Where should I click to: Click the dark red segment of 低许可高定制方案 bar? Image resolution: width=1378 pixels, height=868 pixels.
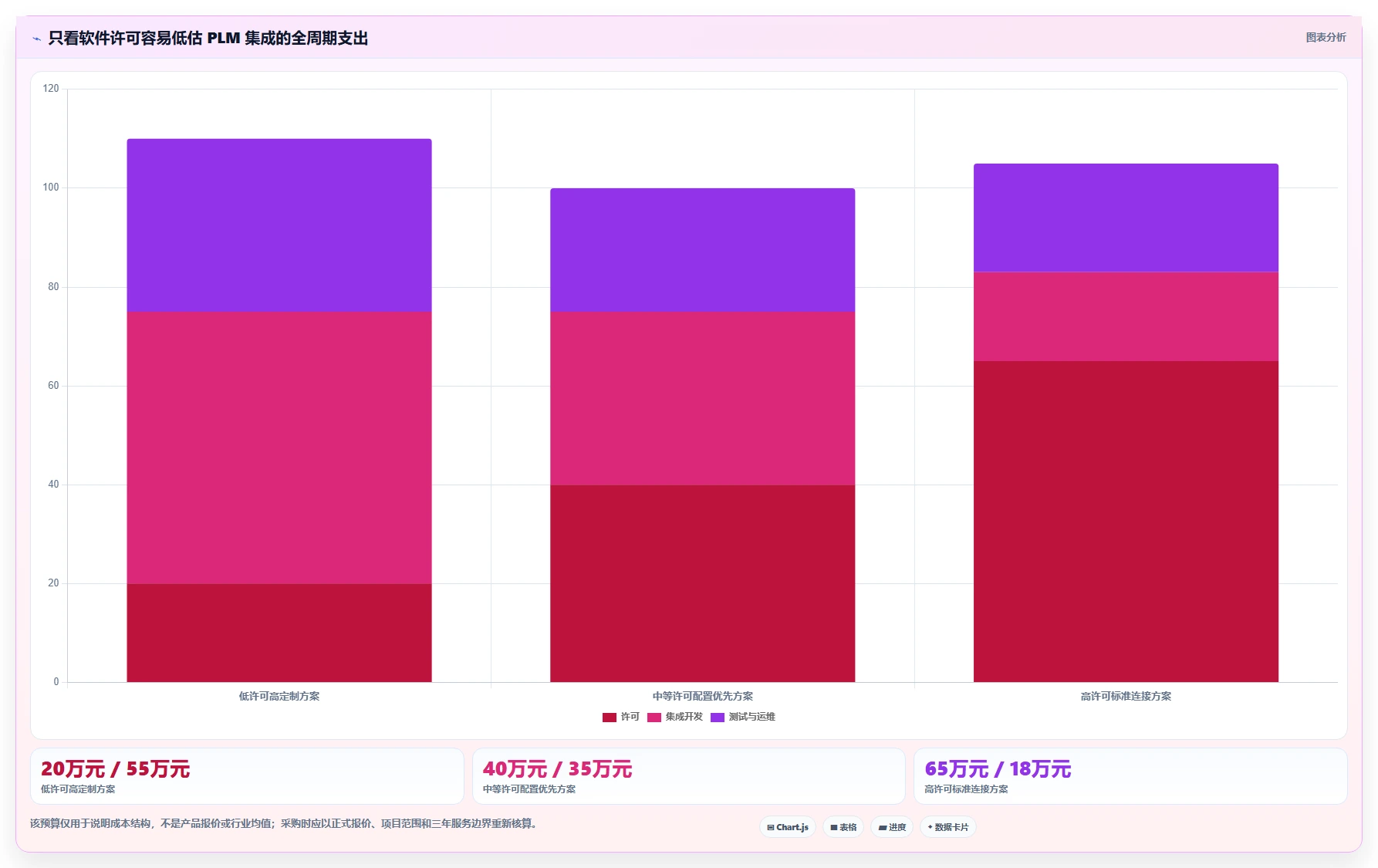click(279, 633)
